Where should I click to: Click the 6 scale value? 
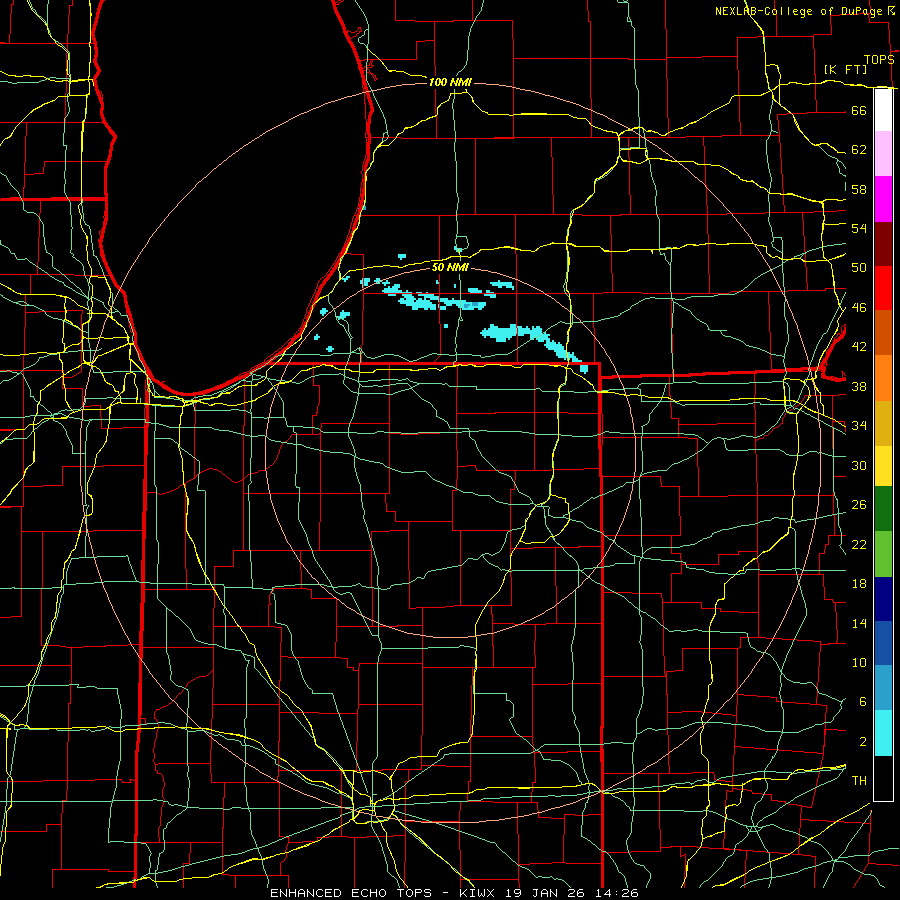tap(862, 701)
